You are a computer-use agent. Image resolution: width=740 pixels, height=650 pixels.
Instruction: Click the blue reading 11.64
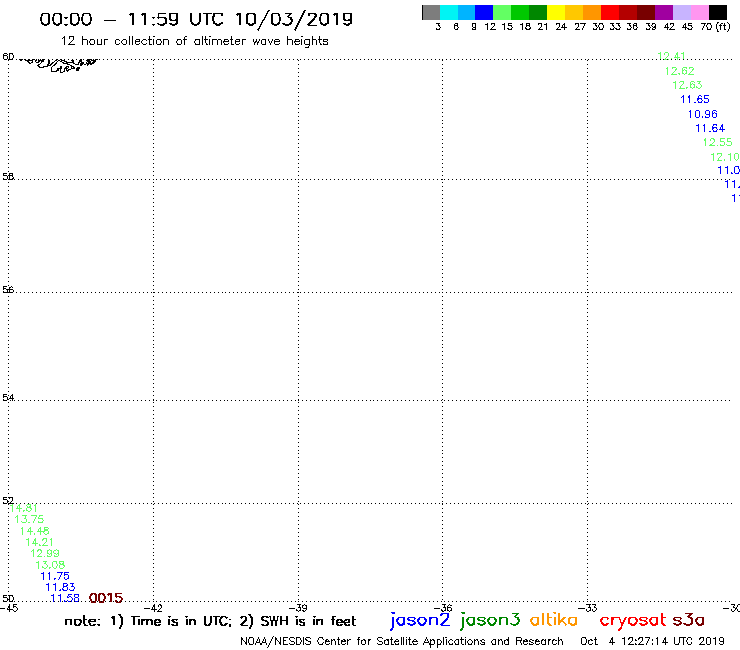pos(710,128)
